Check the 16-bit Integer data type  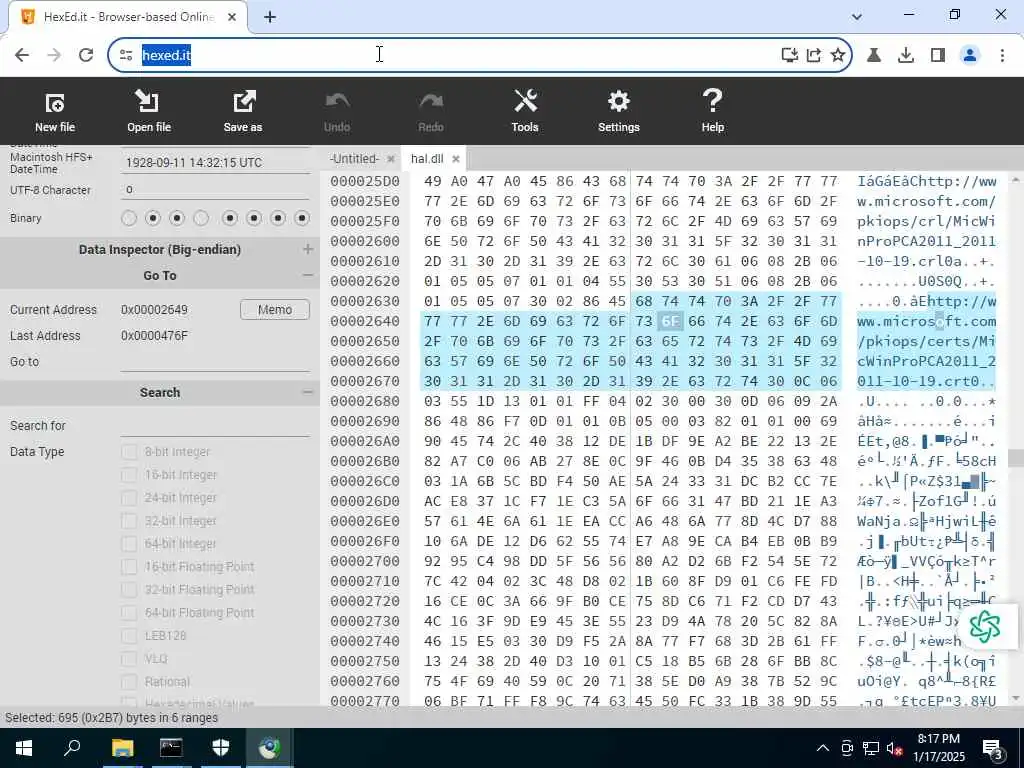coord(129,475)
